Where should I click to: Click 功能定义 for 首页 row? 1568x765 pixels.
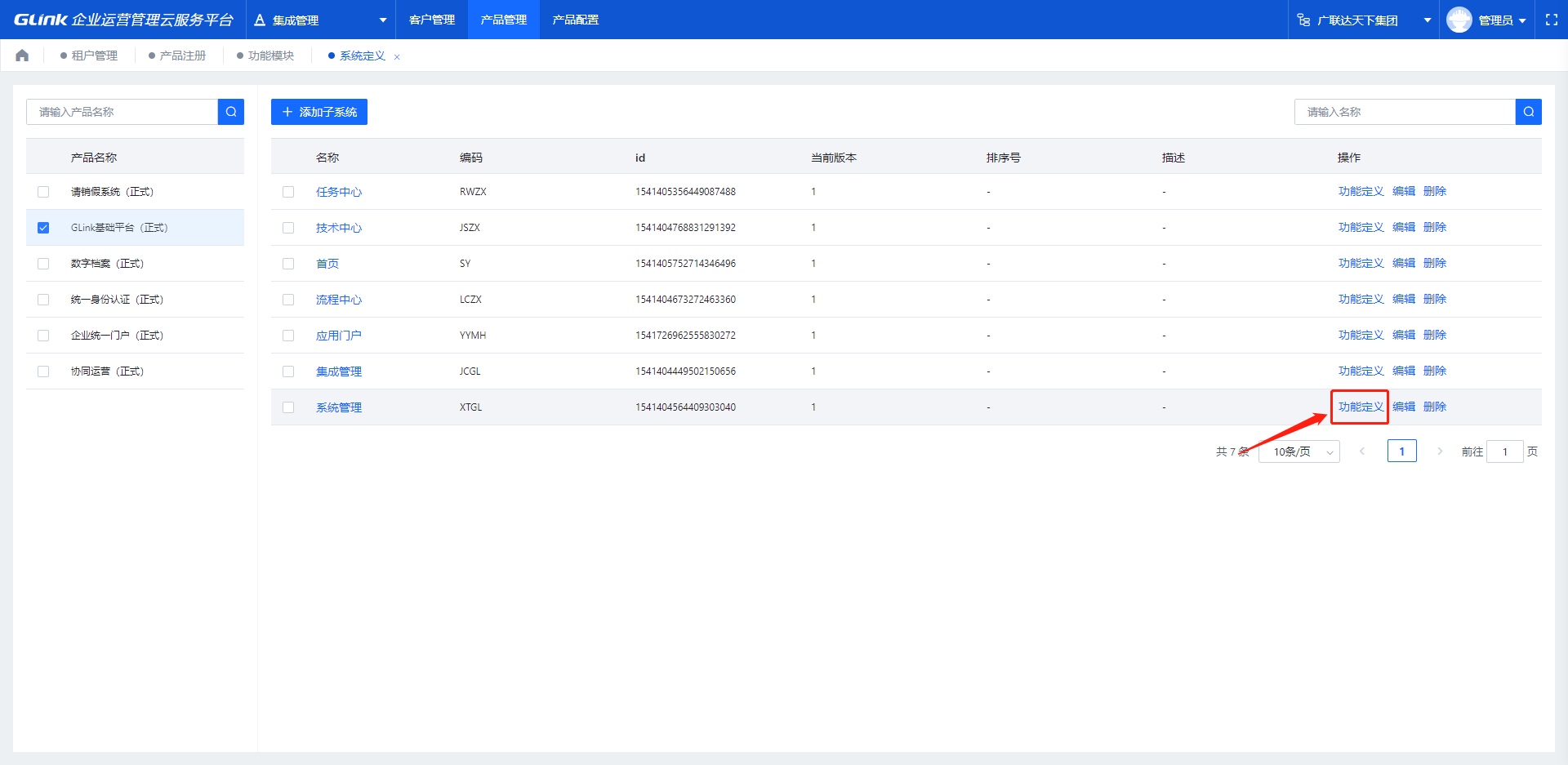pos(1361,263)
